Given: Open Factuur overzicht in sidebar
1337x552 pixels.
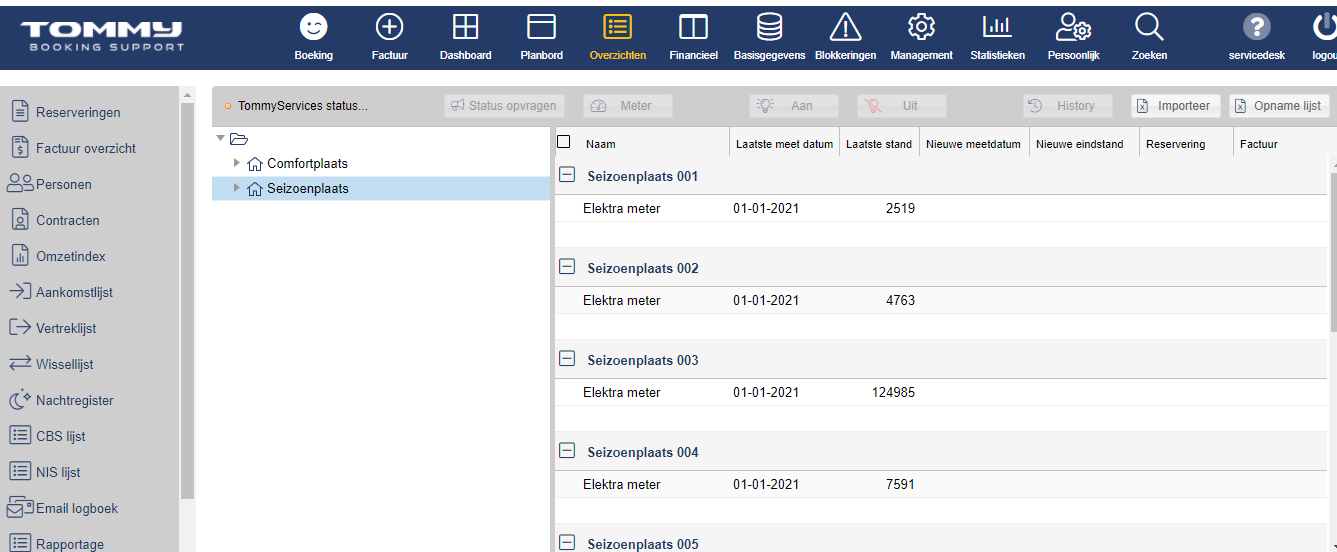Looking at the screenshot, I should pos(86,148).
